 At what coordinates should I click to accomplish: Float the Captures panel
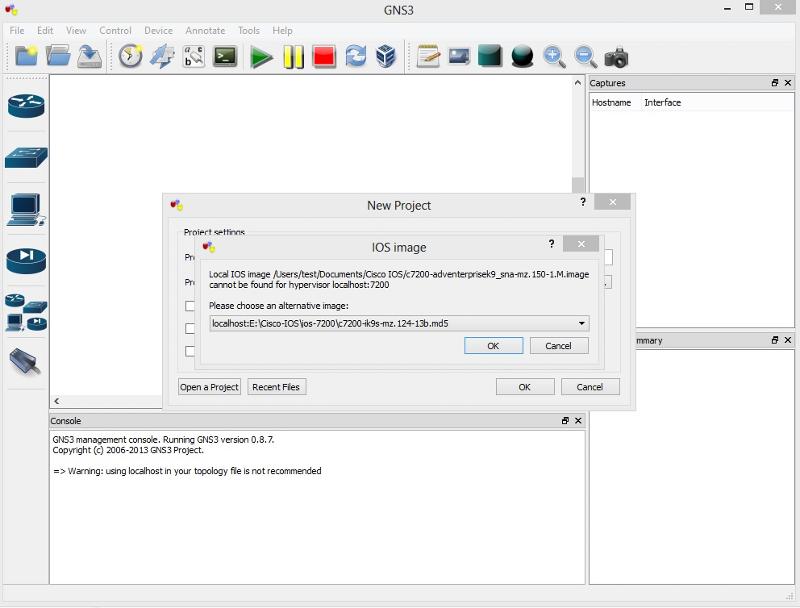point(775,83)
